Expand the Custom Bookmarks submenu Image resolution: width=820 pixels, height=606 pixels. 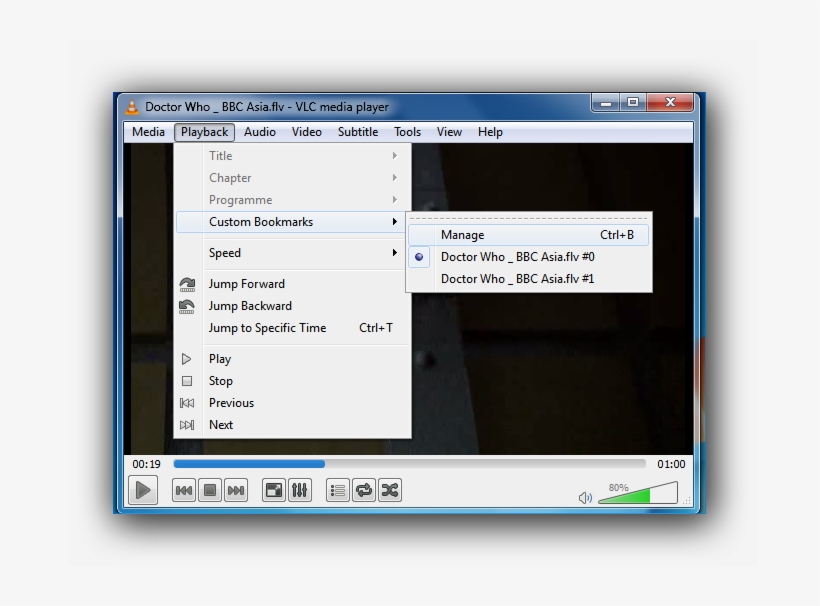pos(292,222)
